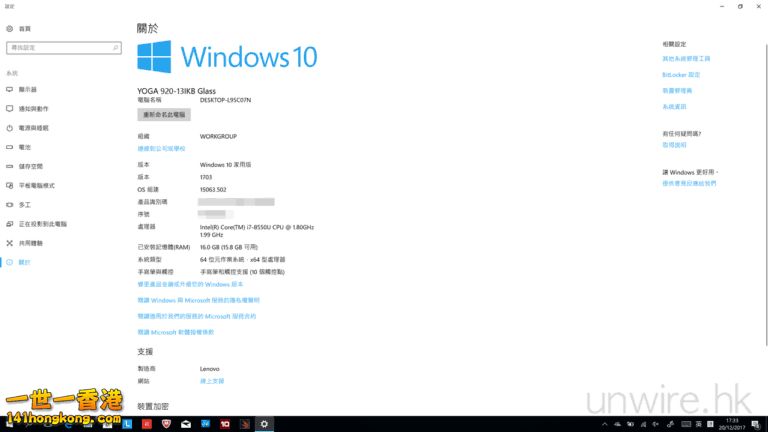Screen dimensions: 768x432
Task: Click the 英 input language indicator
Action: pos(698,424)
